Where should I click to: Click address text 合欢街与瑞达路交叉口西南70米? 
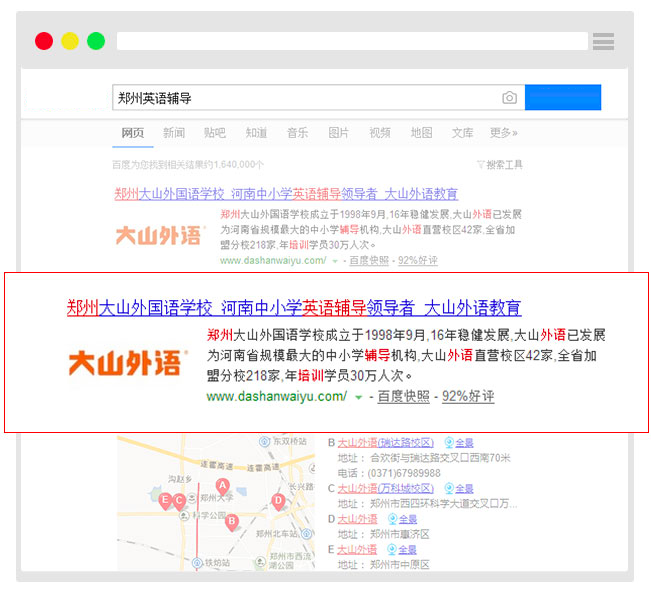point(440,458)
